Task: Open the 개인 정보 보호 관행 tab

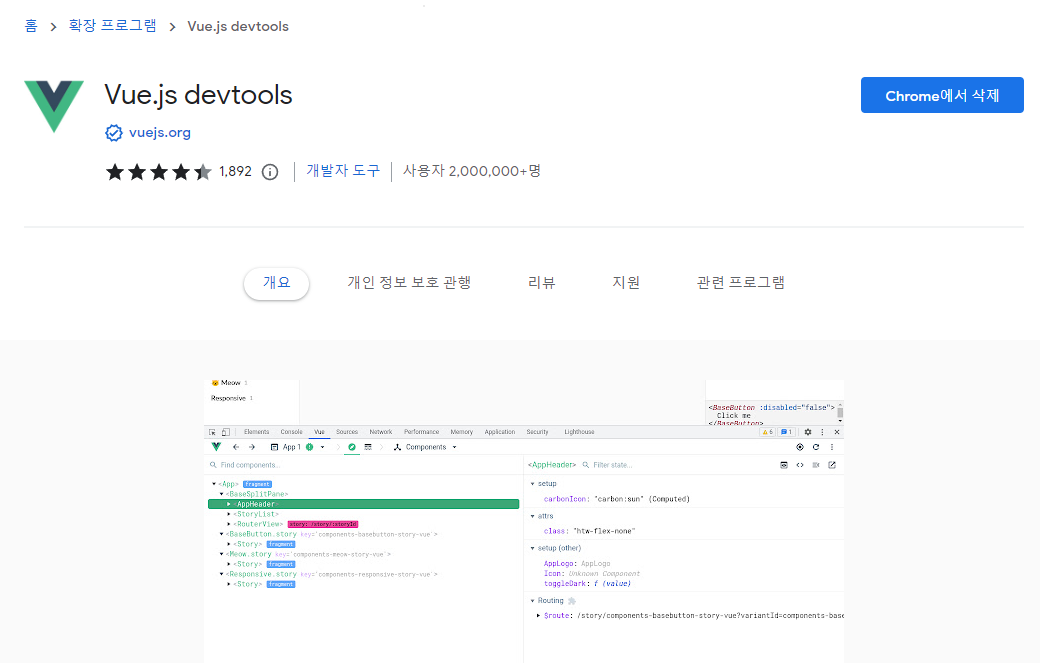Action: coord(409,283)
